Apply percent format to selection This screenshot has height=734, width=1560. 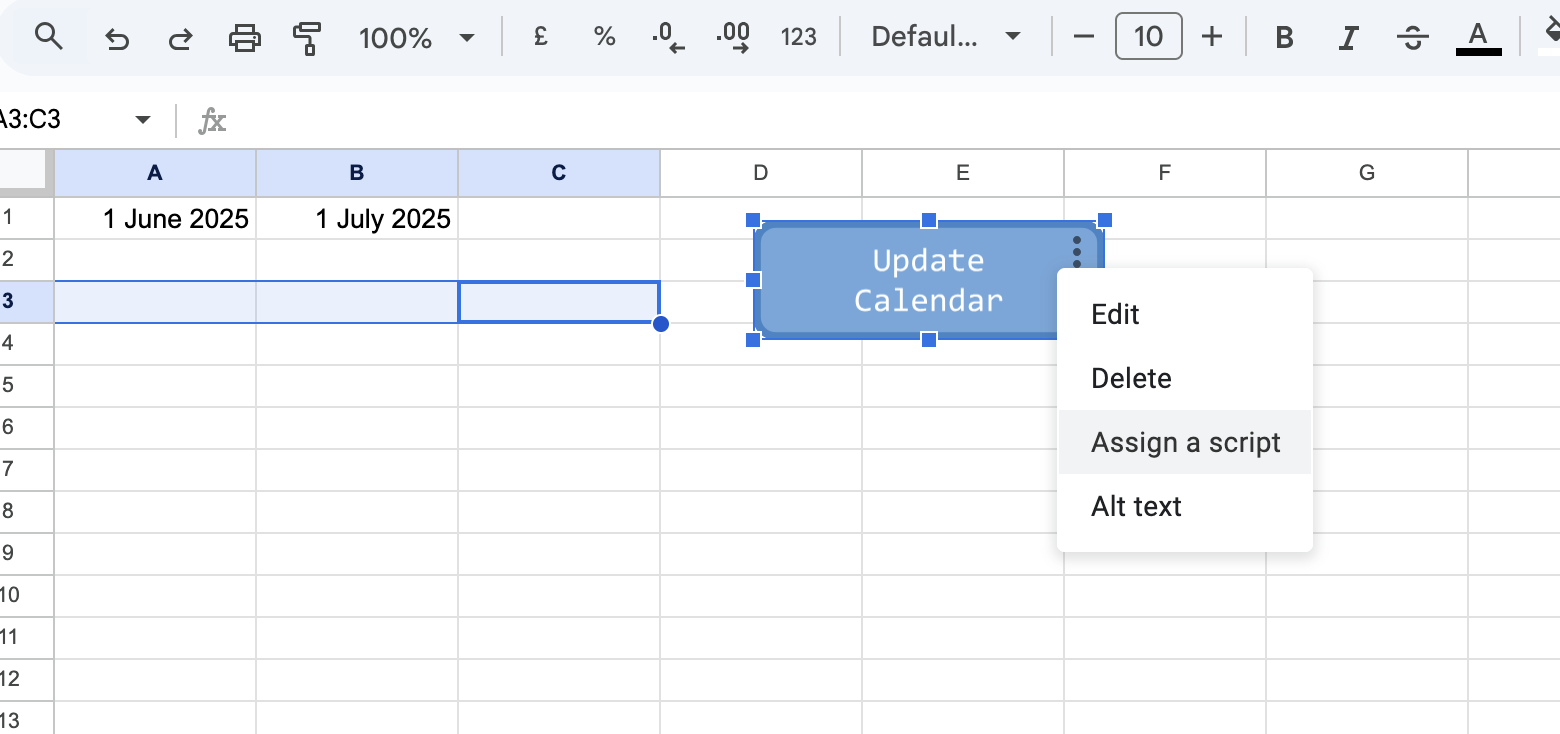pyautogui.click(x=604, y=38)
